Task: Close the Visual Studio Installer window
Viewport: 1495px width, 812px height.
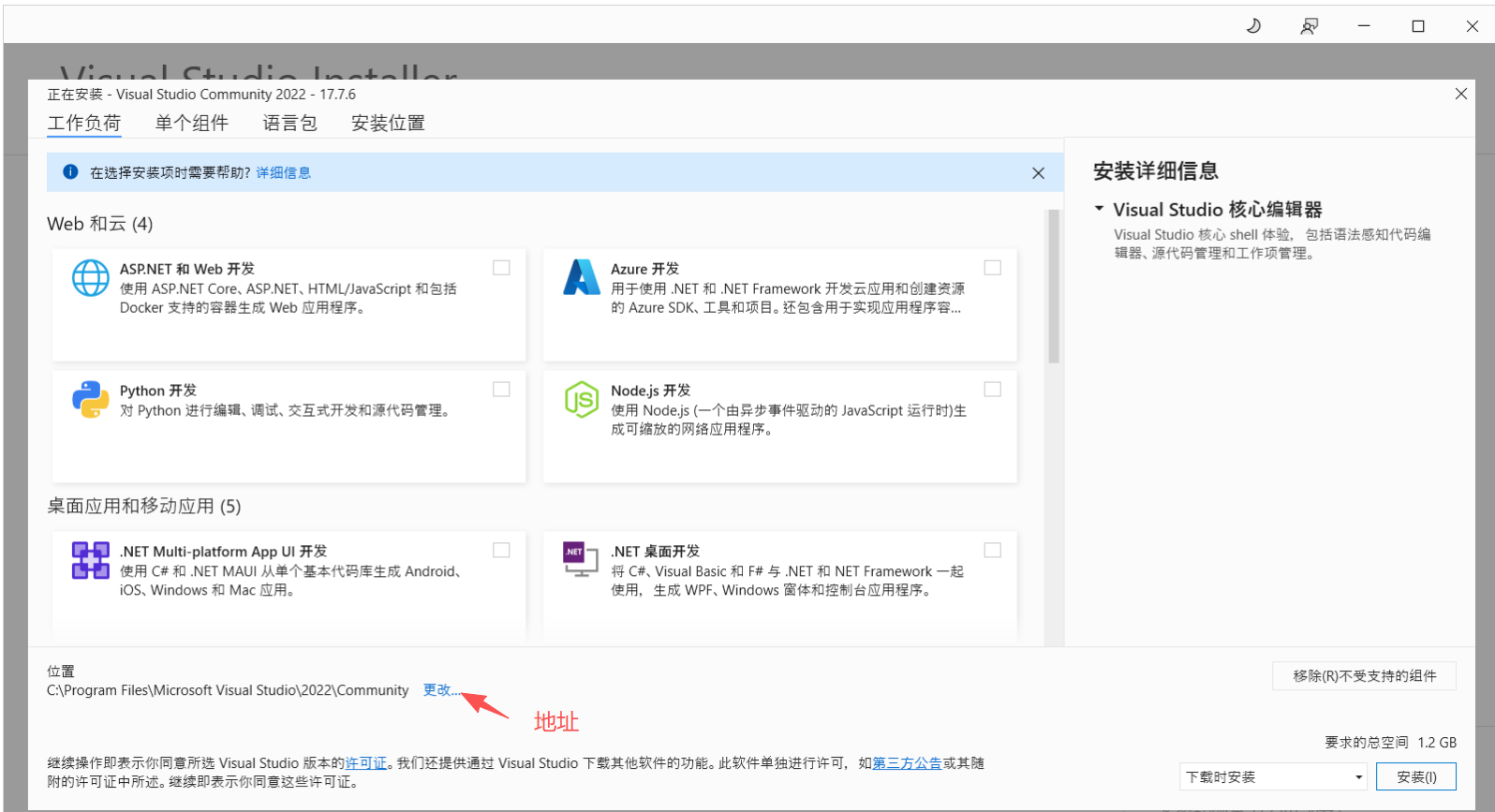Action: coord(1473,26)
